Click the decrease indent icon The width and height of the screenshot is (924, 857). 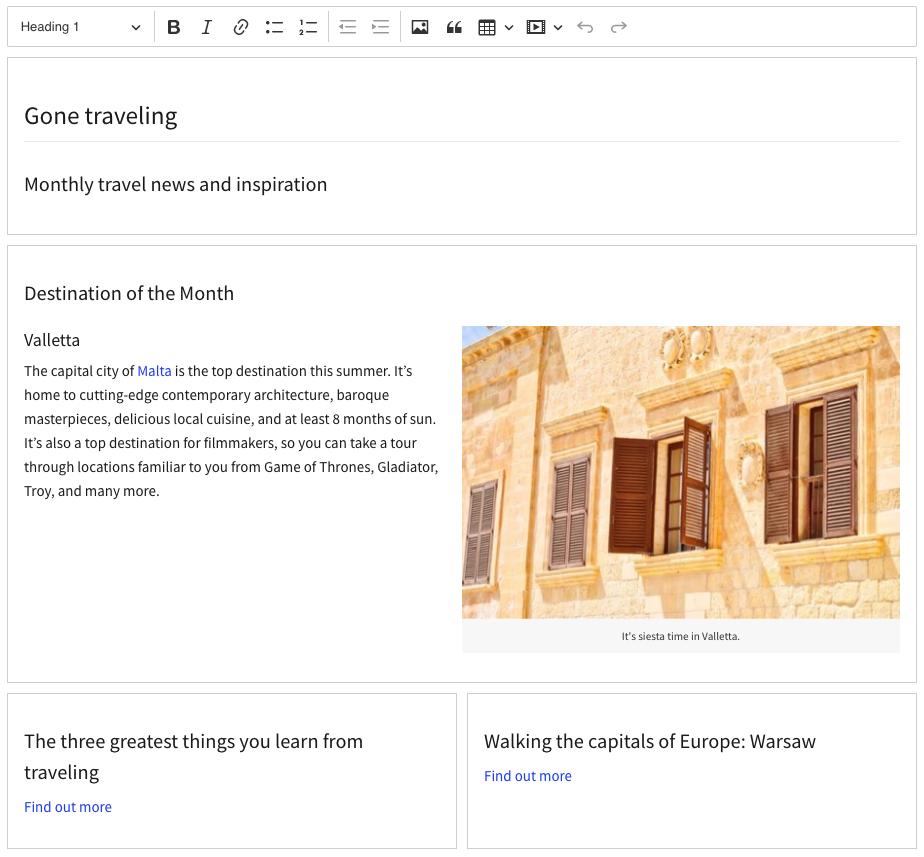[x=347, y=28]
